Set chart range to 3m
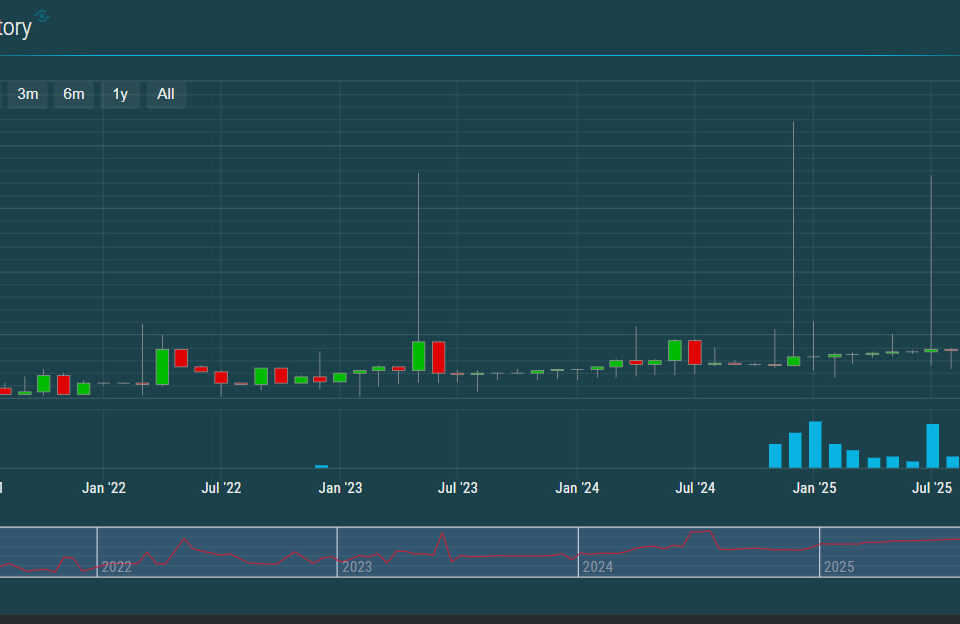Screen dimensions: 960x624 (x=28, y=94)
